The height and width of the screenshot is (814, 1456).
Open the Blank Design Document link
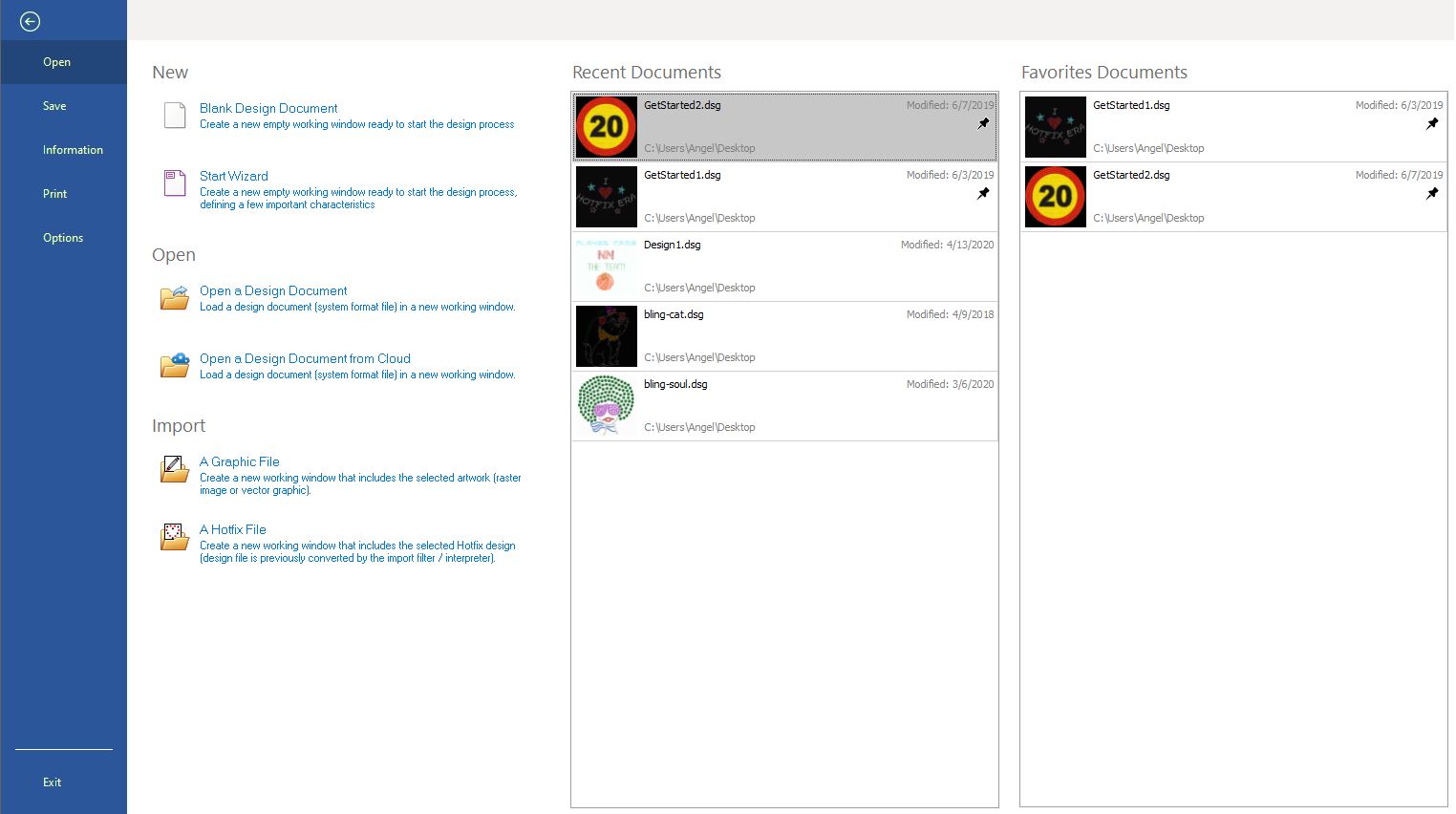268,108
